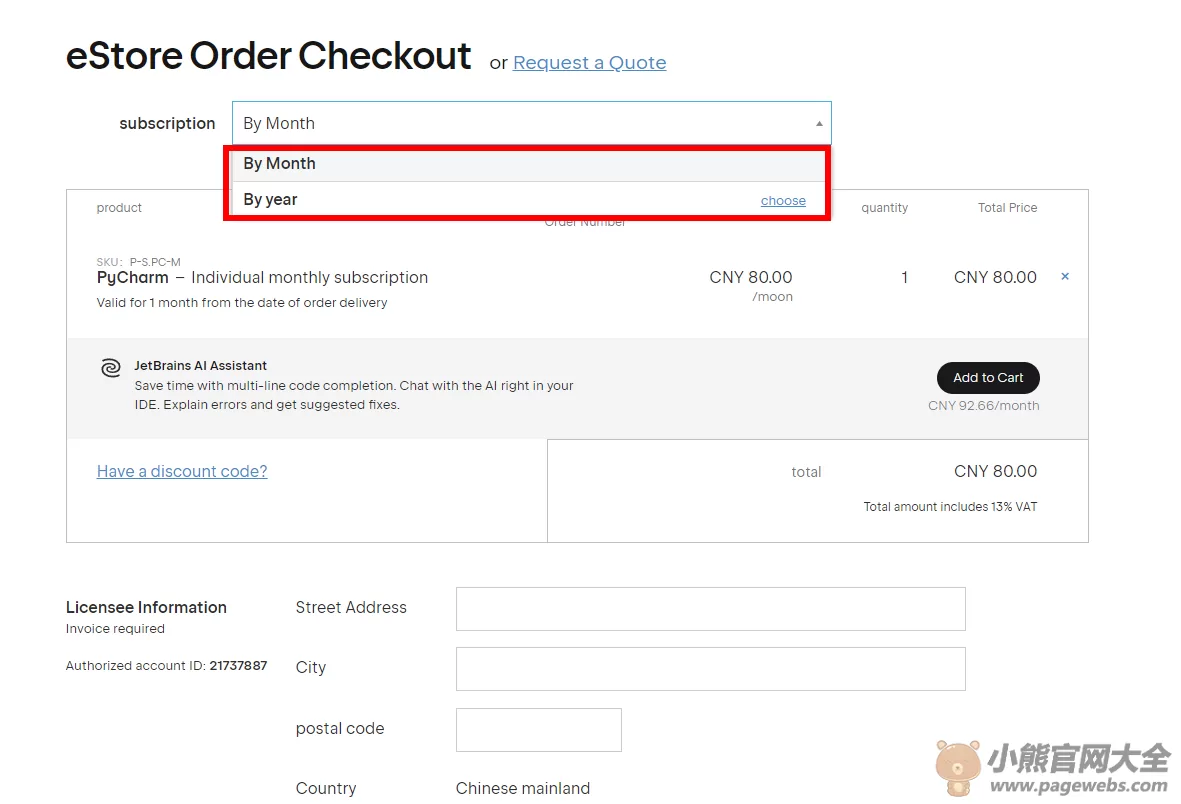The width and height of the screenshot is (1181, 804).
Task: Click the subscription dropdown arrow triangle
Action: [819, 124]
